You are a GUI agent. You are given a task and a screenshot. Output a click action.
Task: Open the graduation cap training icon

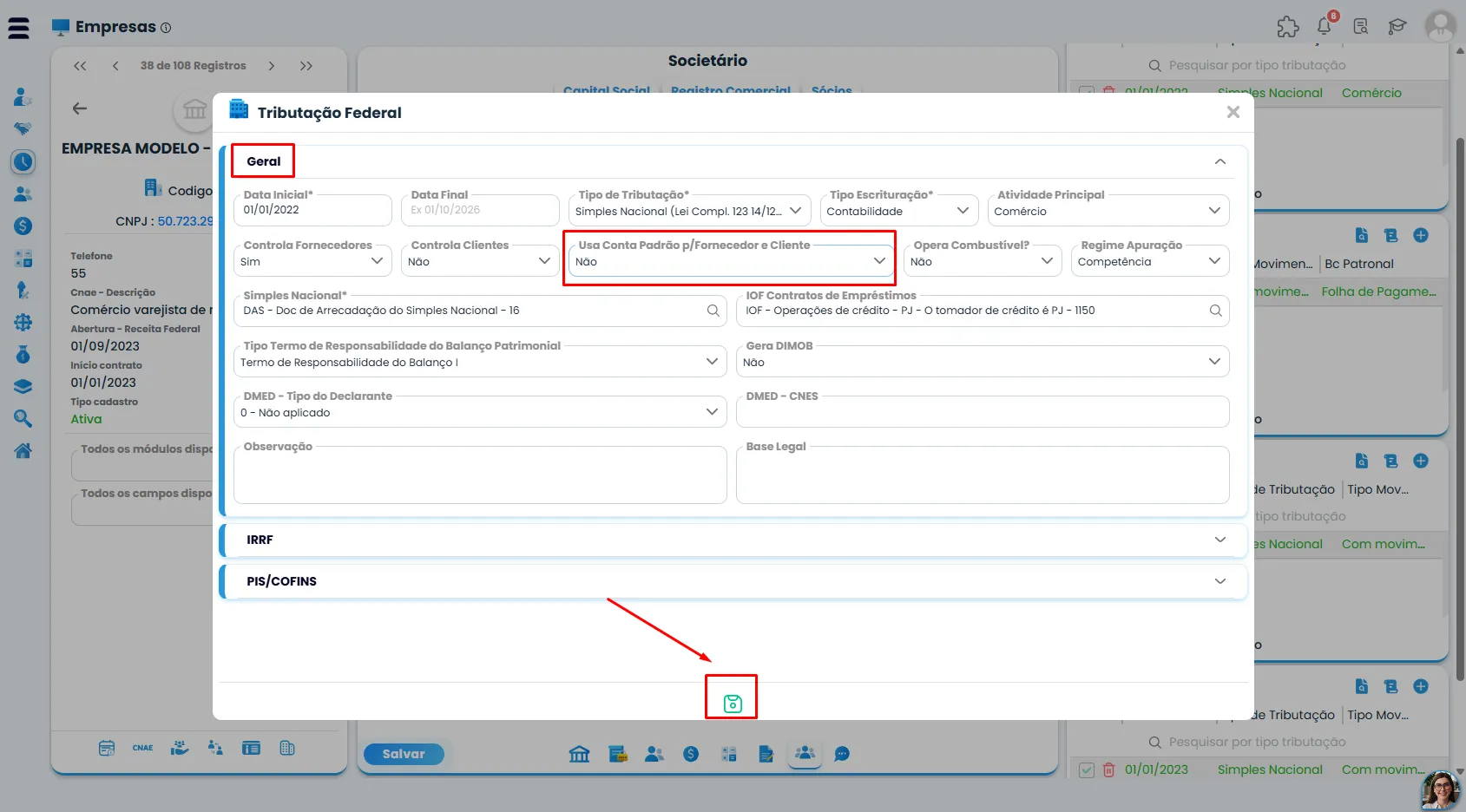[x=1397, y=27]
